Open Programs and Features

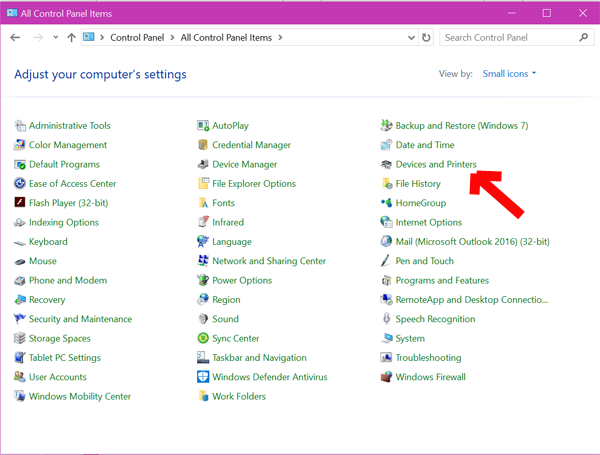(x=442, y=281)
